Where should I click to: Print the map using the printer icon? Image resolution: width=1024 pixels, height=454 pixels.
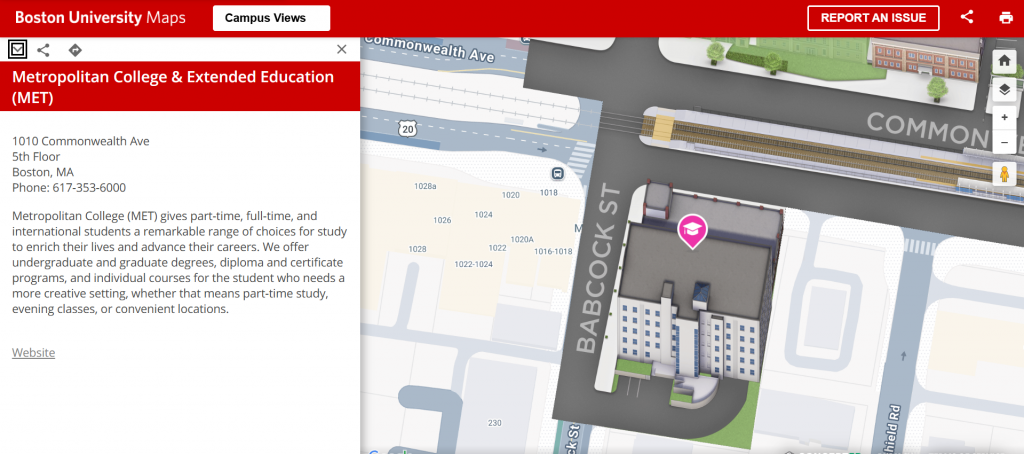point(1005,17)
